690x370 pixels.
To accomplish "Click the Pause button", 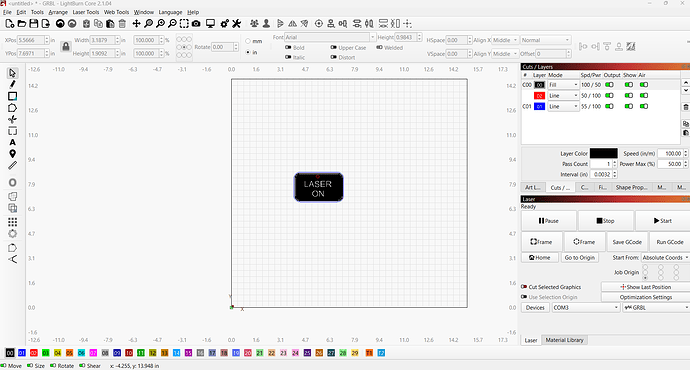I will [x=549, y=220].
